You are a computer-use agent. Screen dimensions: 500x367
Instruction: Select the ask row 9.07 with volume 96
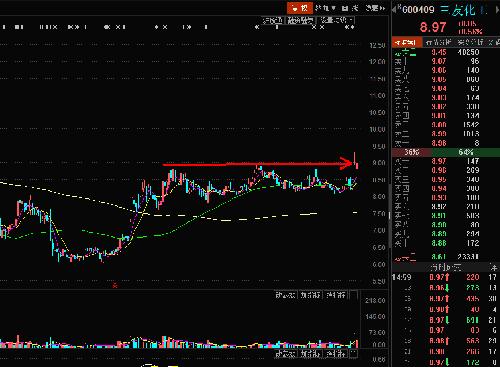[446, 61]
